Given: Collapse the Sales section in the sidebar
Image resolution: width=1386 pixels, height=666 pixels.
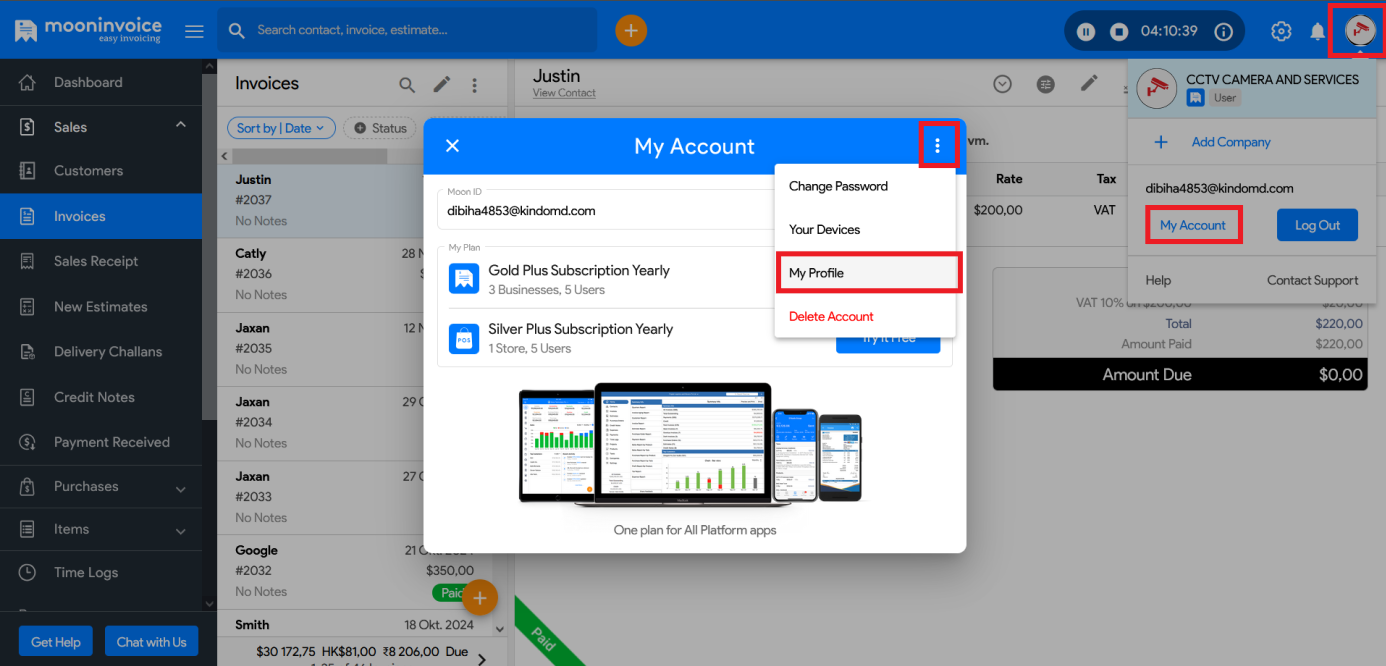Looking at the screenshot, I should pos(181,125).
